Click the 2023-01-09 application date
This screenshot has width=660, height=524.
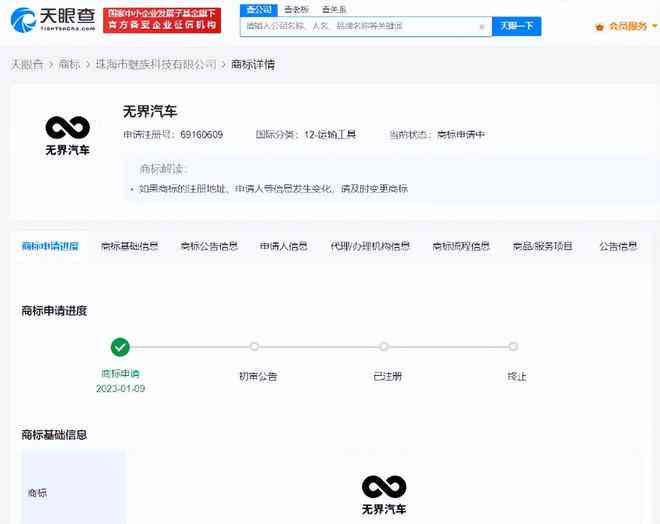[120, 388]
